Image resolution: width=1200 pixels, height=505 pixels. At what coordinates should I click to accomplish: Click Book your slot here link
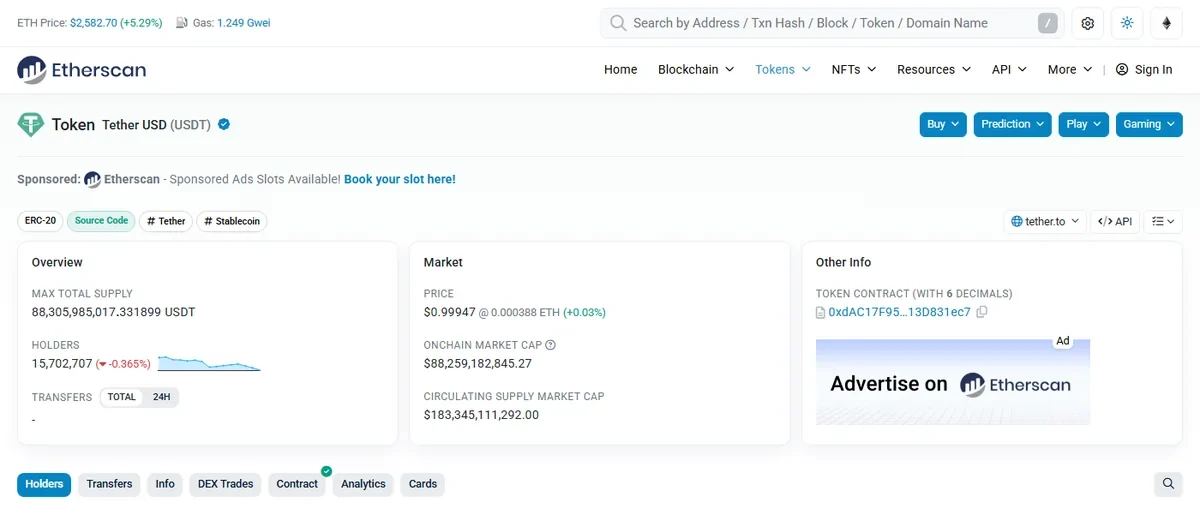[400, 179]
